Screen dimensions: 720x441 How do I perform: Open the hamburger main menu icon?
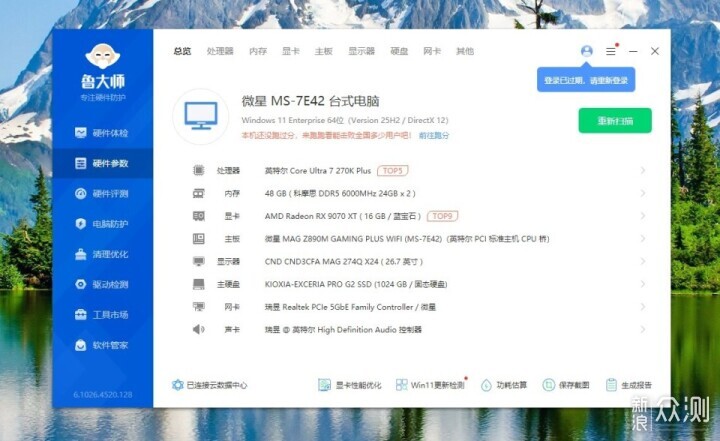click(611, 51)
